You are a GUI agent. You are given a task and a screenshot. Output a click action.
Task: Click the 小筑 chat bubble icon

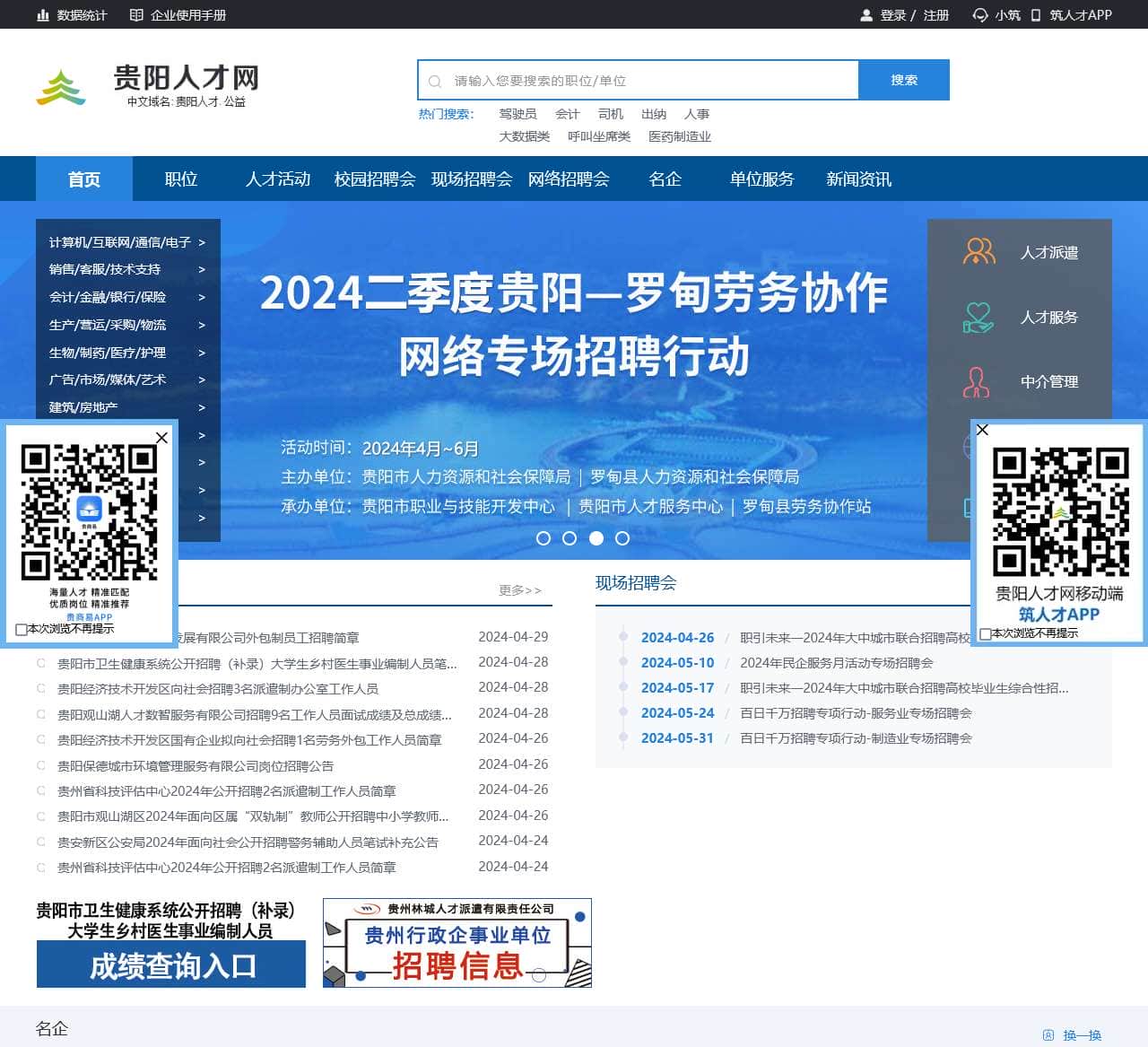(x=978, y=14)
